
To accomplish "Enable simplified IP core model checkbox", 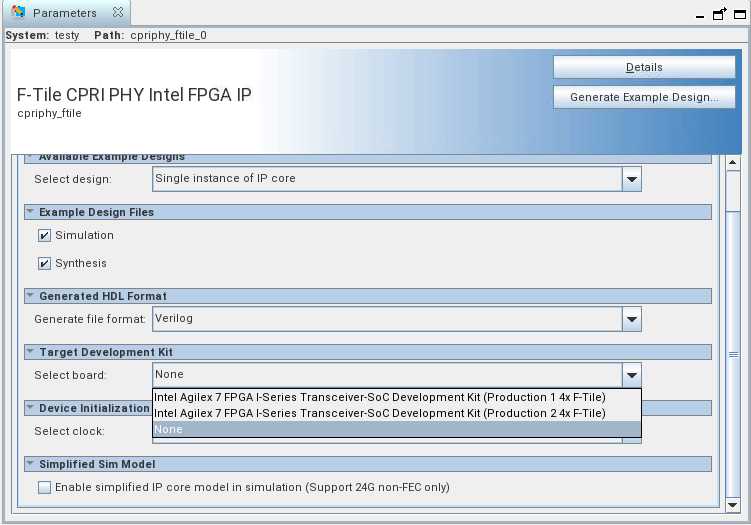I will tap(45, 488).
